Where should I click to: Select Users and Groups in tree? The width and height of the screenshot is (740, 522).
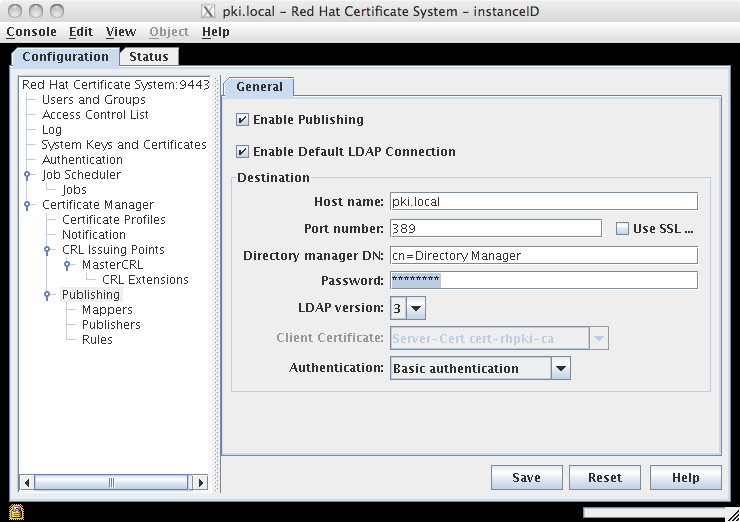pos(93,100)
